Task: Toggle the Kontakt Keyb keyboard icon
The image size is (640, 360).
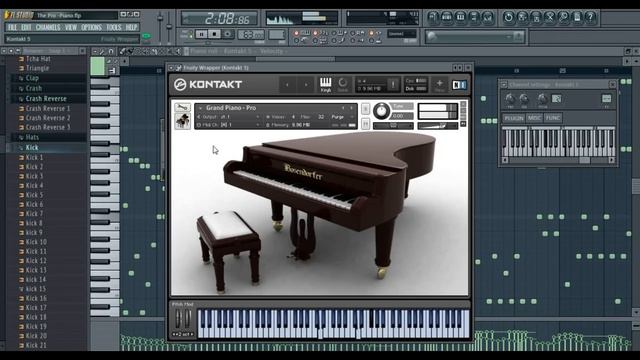Action: (325, 84)
